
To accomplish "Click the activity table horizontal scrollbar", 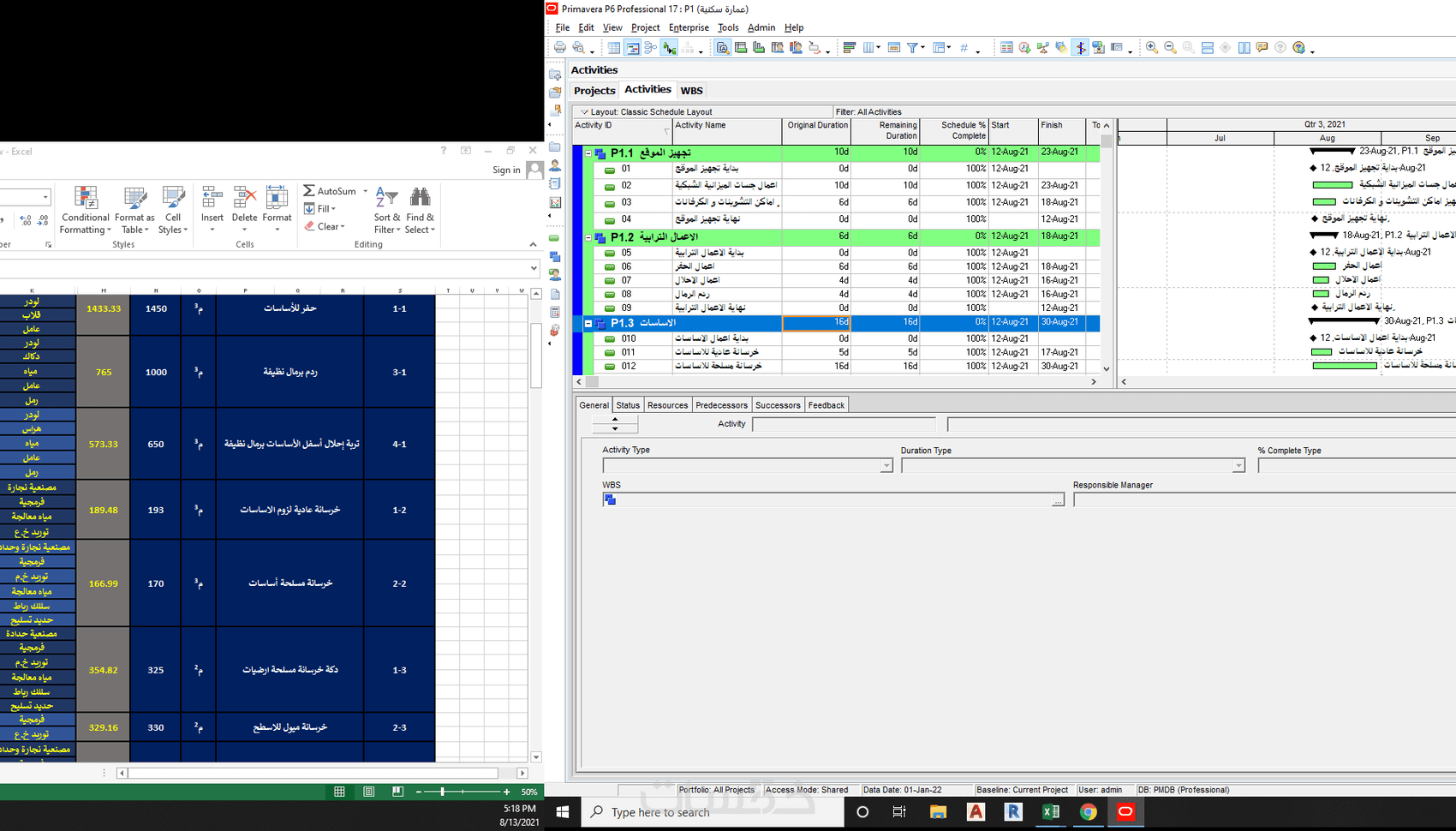I will [x=837, y=382].
